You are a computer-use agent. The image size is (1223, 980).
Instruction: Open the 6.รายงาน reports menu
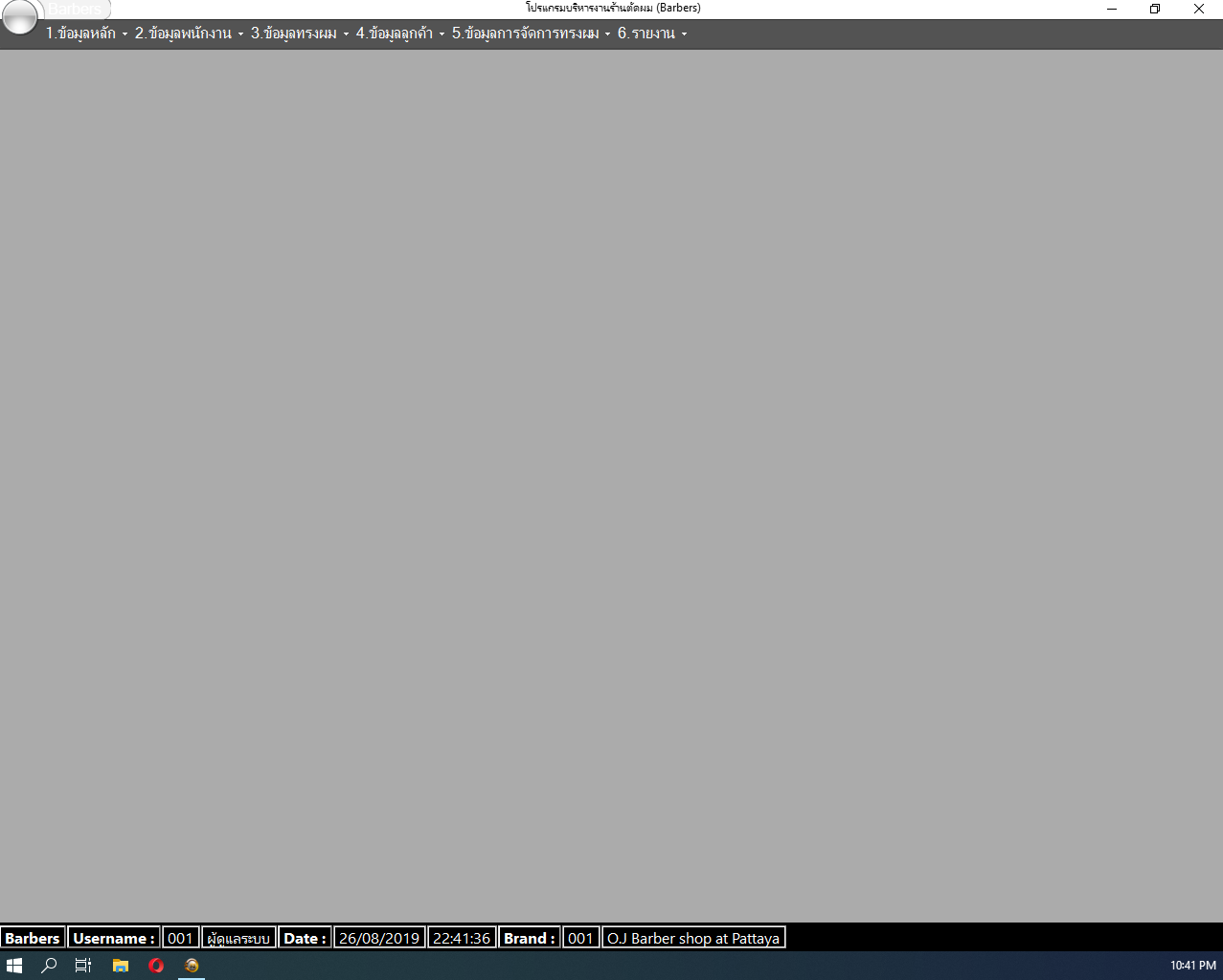coord(651,34)
